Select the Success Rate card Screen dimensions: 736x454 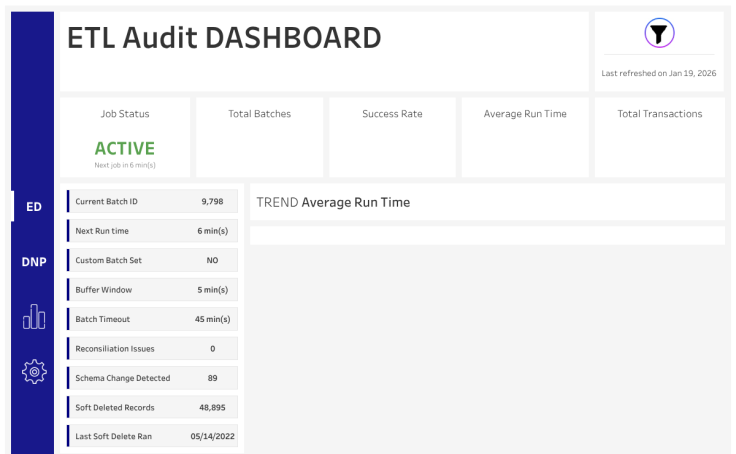(392, 137)
